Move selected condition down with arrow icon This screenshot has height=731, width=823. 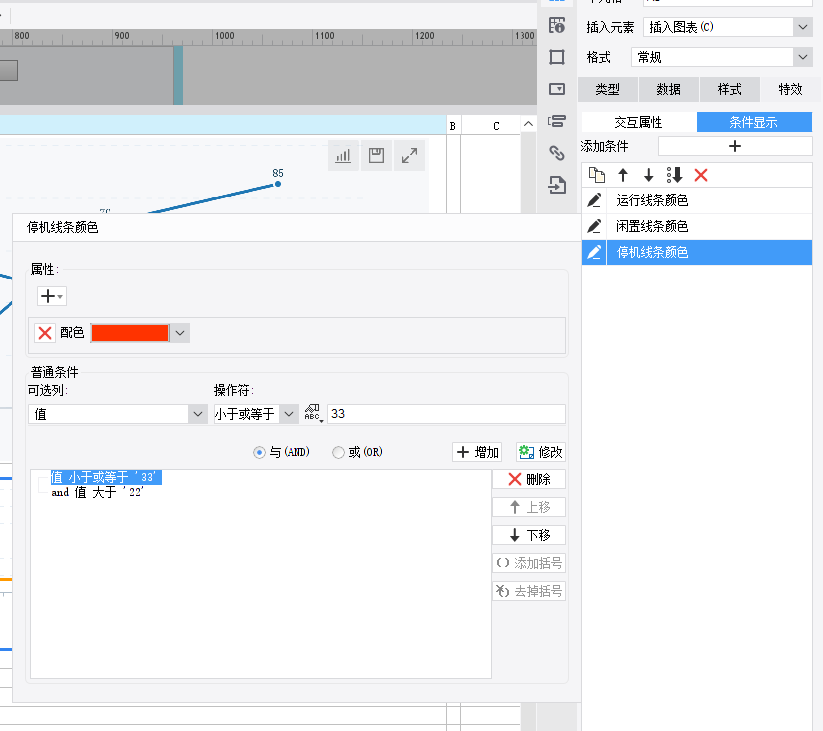pos(649,175)
